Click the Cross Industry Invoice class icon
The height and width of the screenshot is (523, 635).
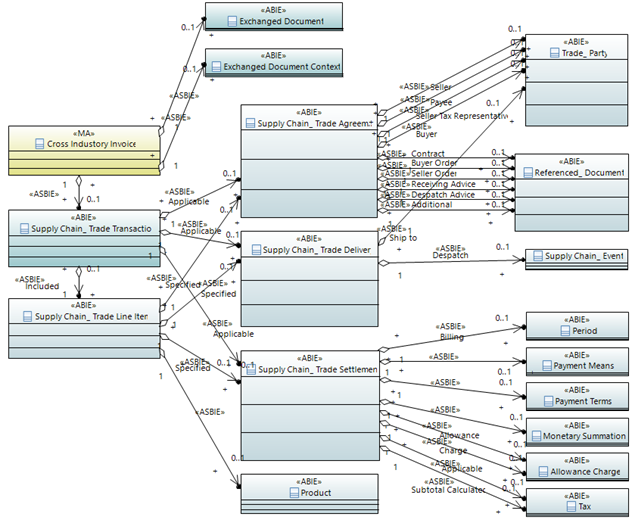tap(39, 144)
